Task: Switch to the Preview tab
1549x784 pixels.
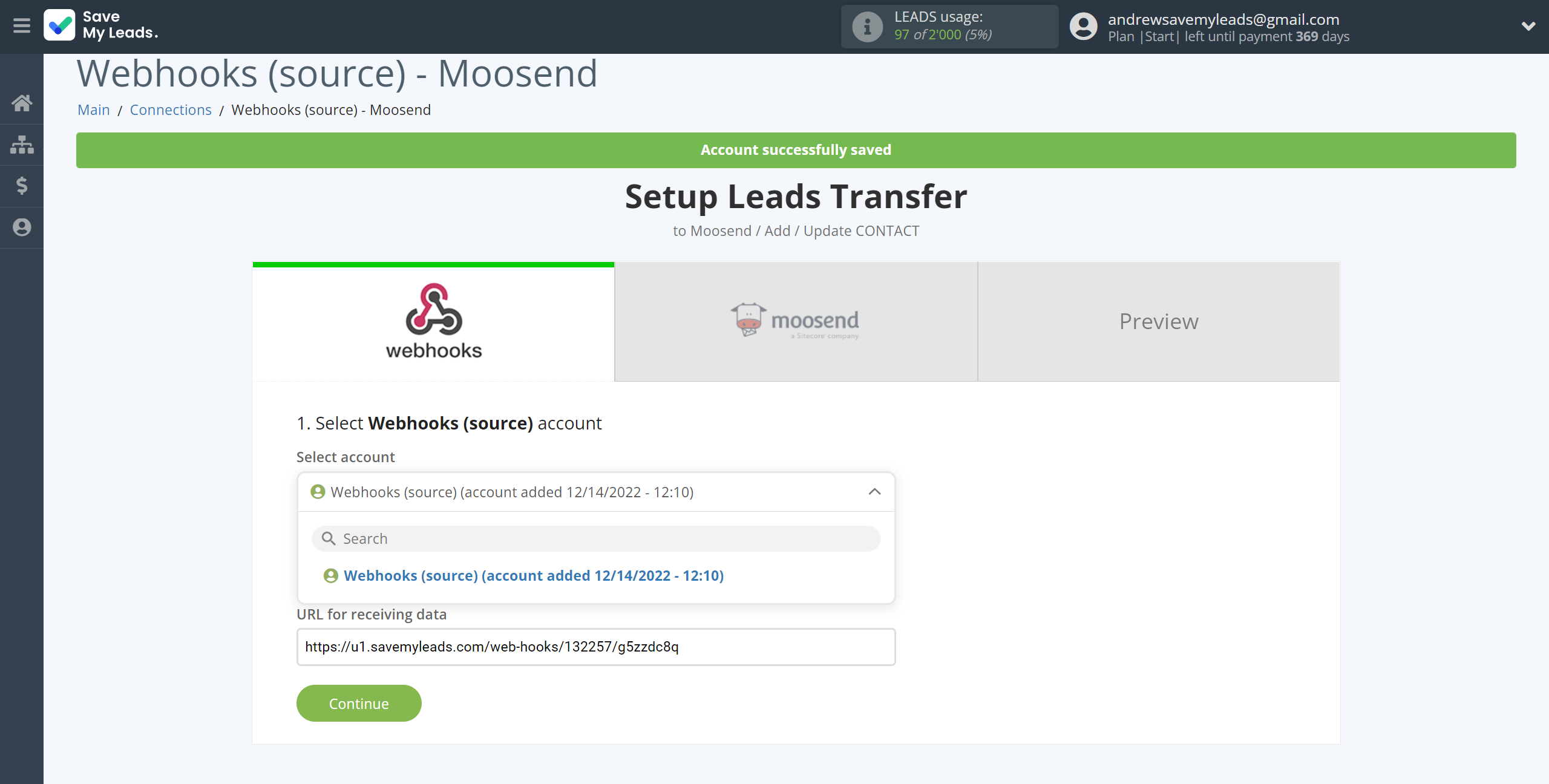Action: coord(1158,320)
